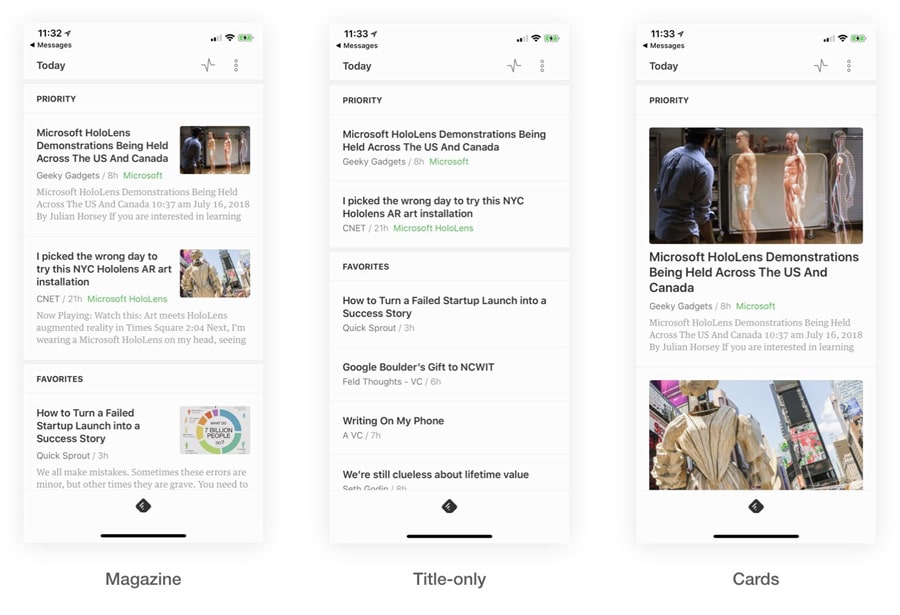Tap the cell signal icon in Magazine status bar
The width and height of the screenshot is (900, 615).
click(216, 38)
